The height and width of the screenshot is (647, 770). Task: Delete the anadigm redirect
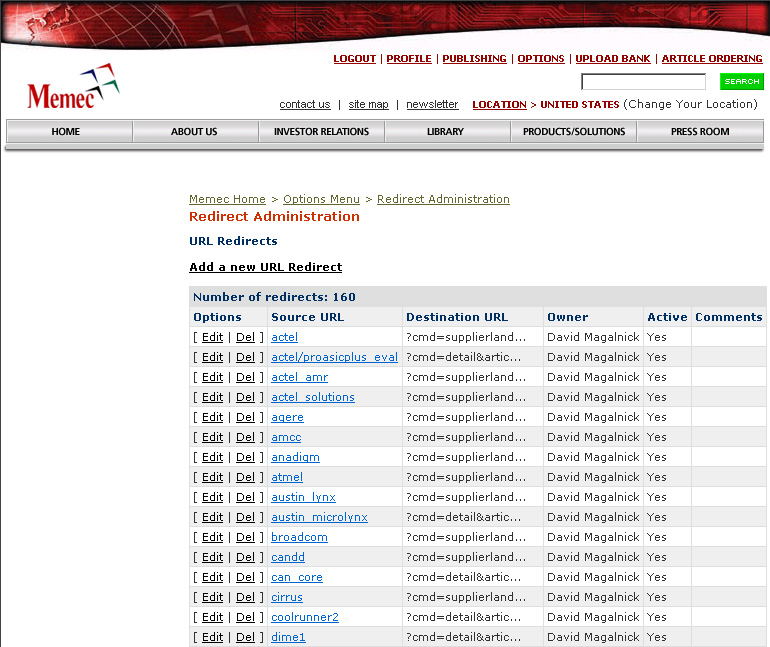coord(245,457)
